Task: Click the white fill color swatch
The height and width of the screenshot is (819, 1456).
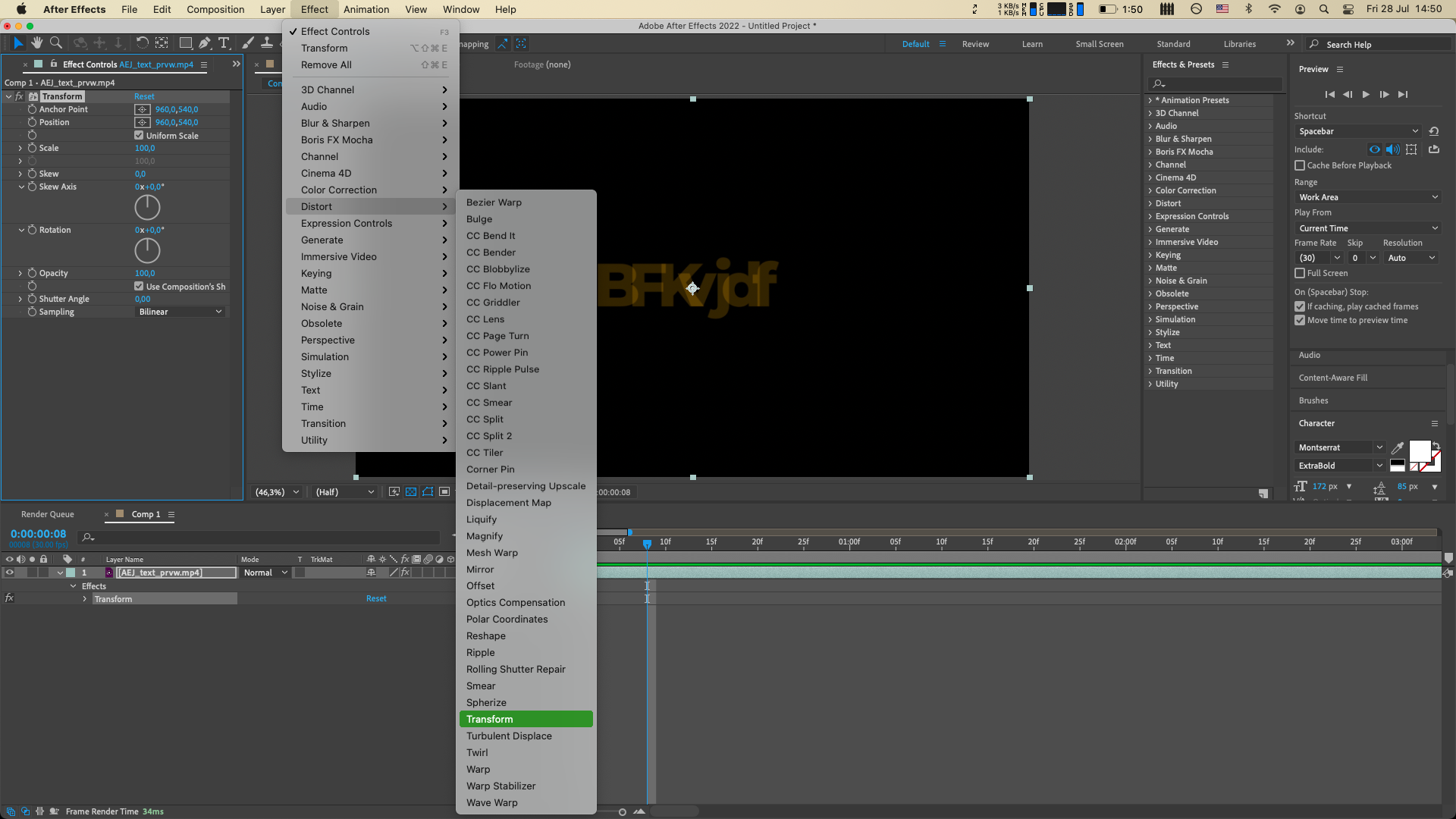Action: click(1419, 452)
